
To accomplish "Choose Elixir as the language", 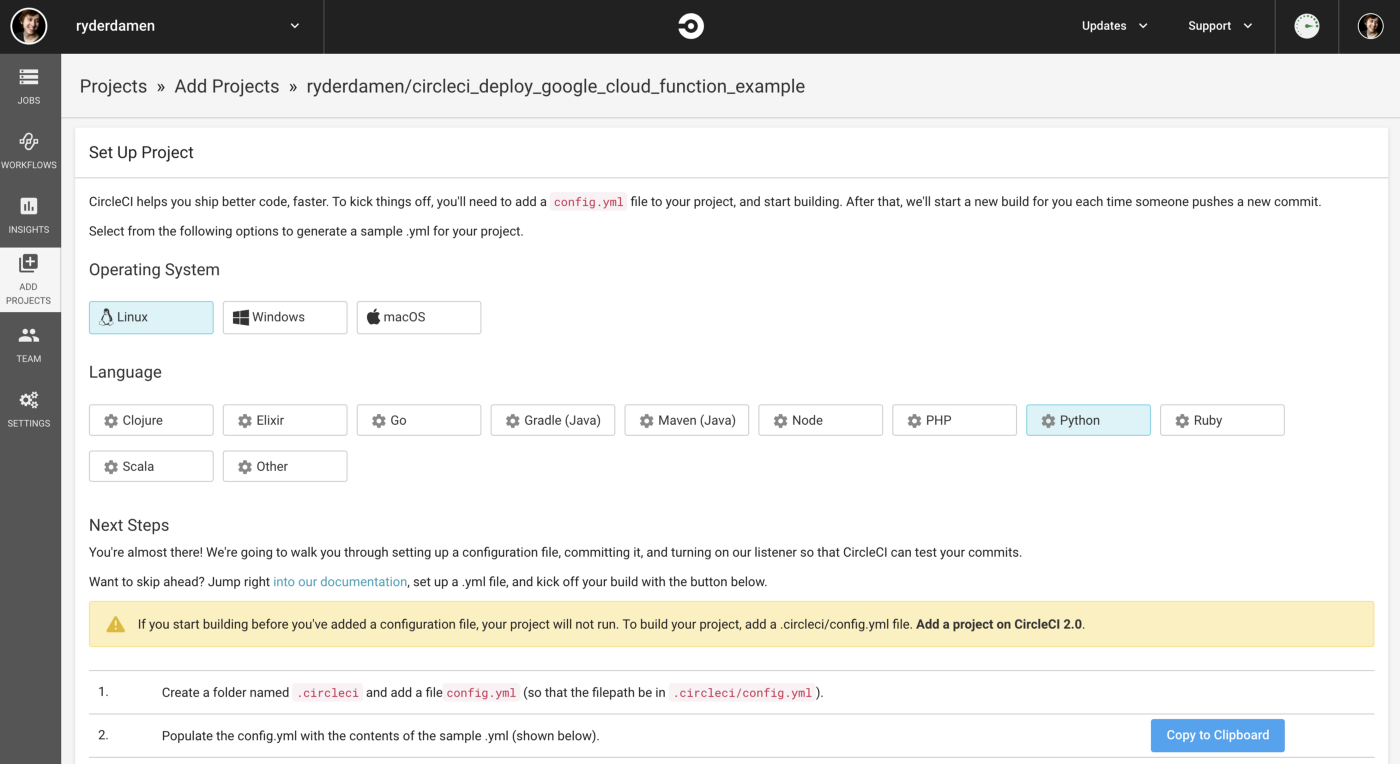I will pos(285,420).
